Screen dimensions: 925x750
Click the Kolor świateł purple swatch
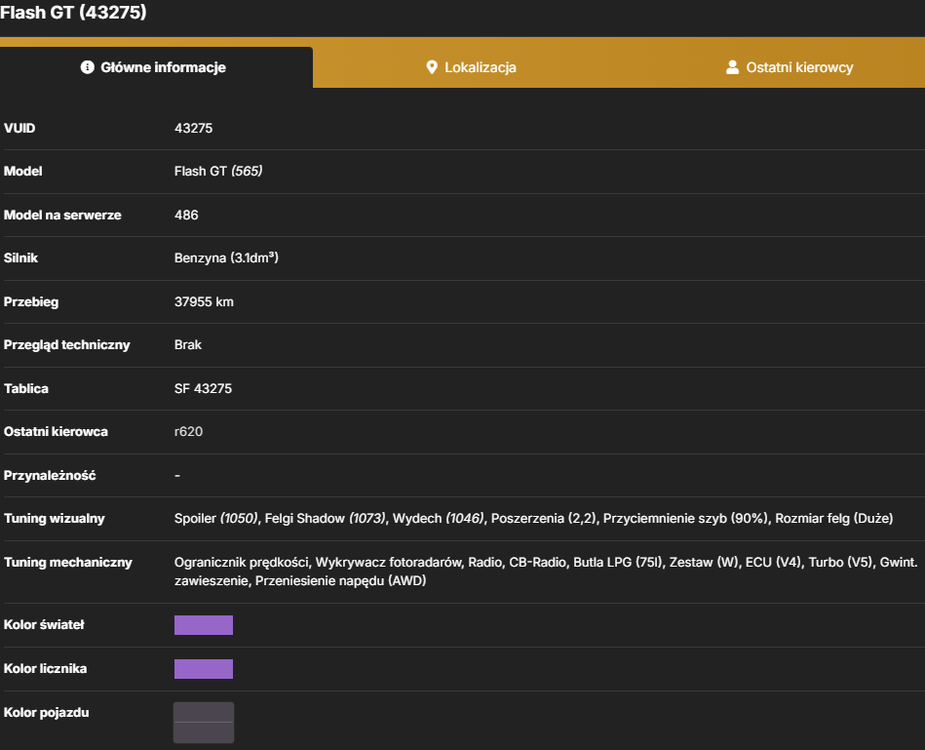(x=204, y=625)
